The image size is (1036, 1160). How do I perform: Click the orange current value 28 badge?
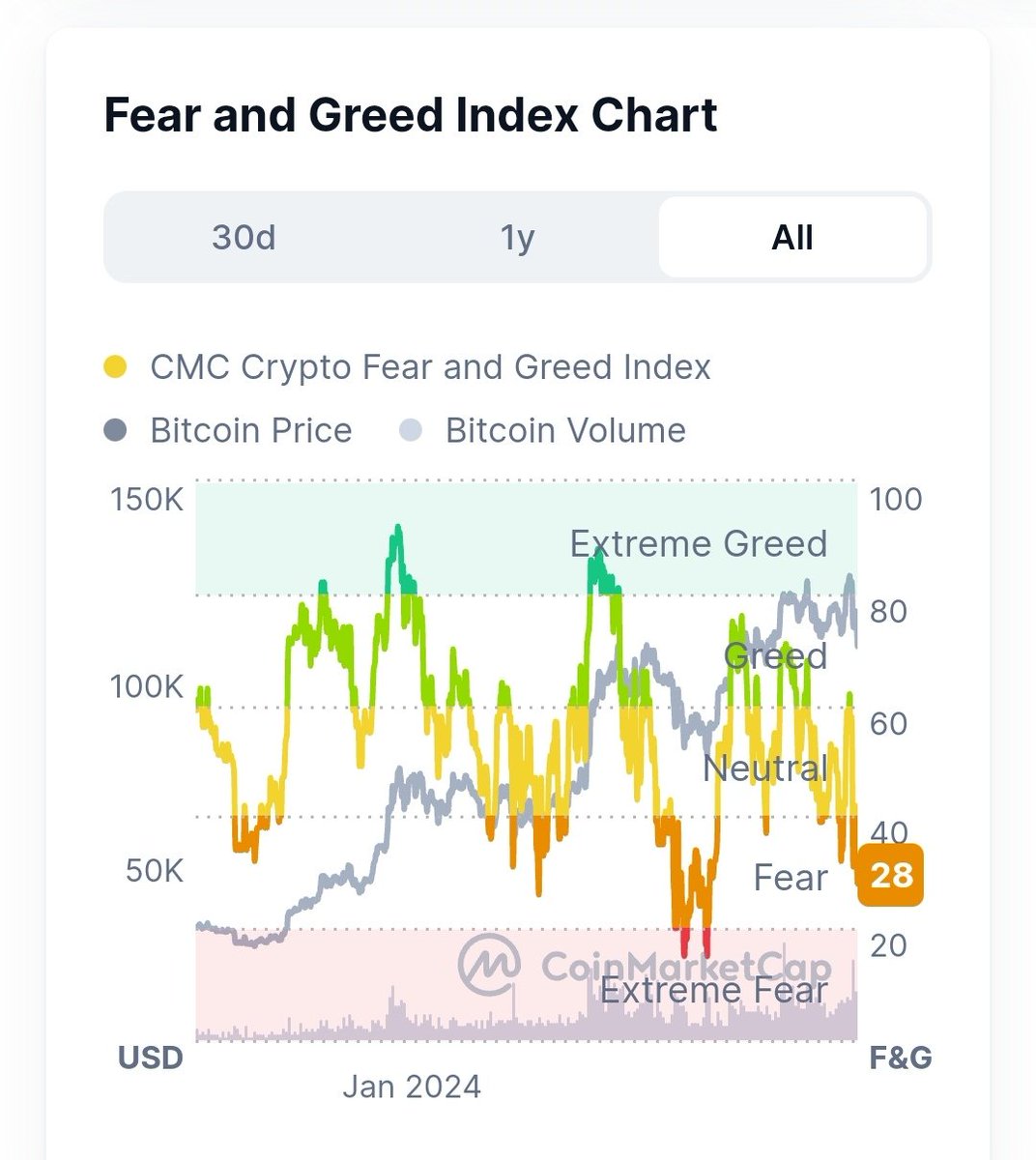[890, 875]
